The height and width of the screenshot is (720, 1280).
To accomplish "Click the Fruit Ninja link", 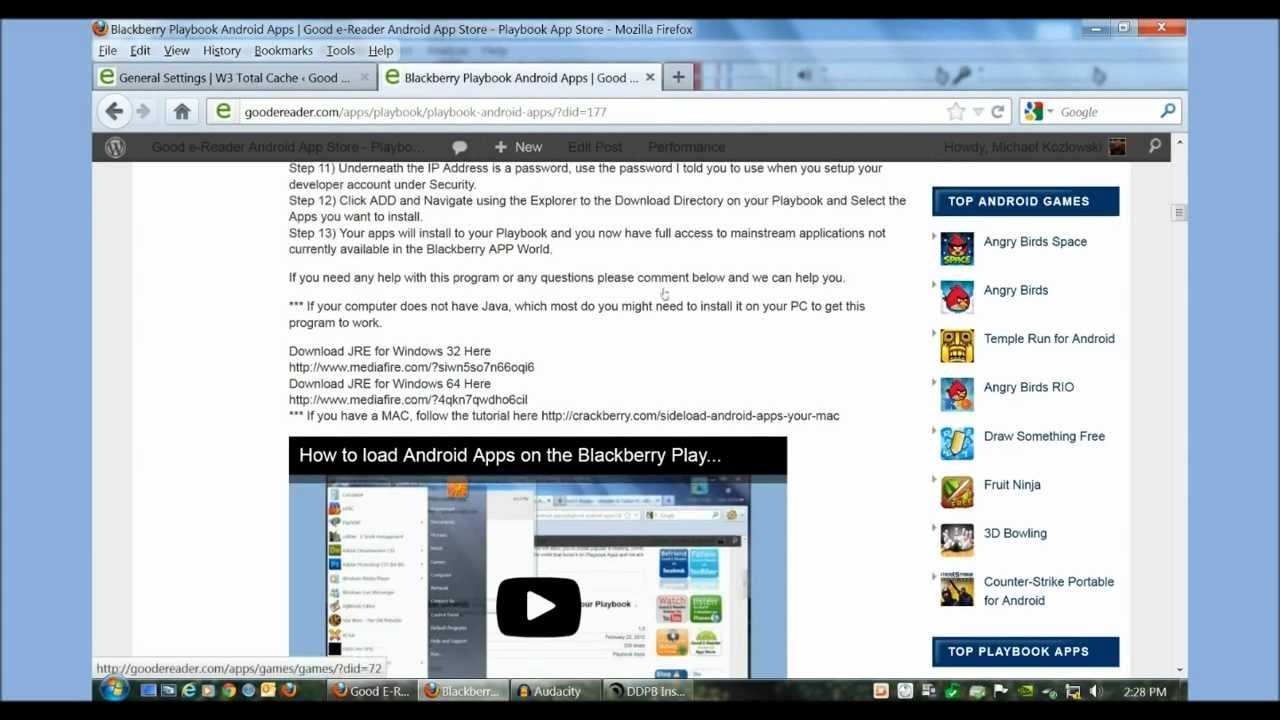I will 1012,484.
